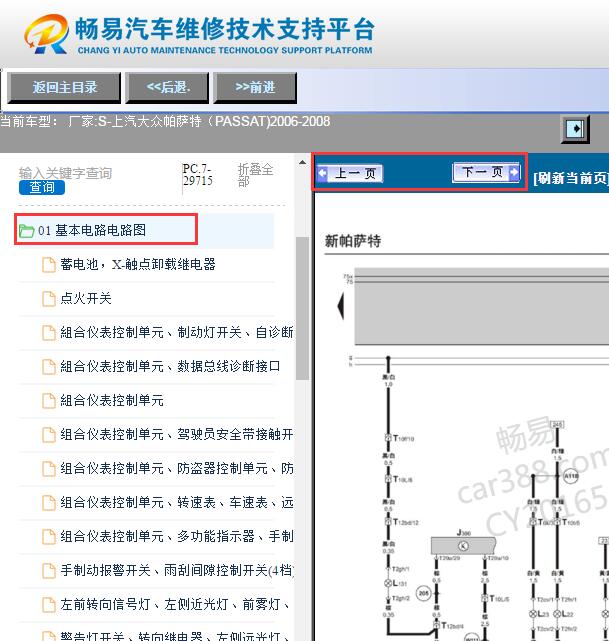Click the PC.7-29715 code text
This screenshot has width=609, height=641.
click(197, 175)
